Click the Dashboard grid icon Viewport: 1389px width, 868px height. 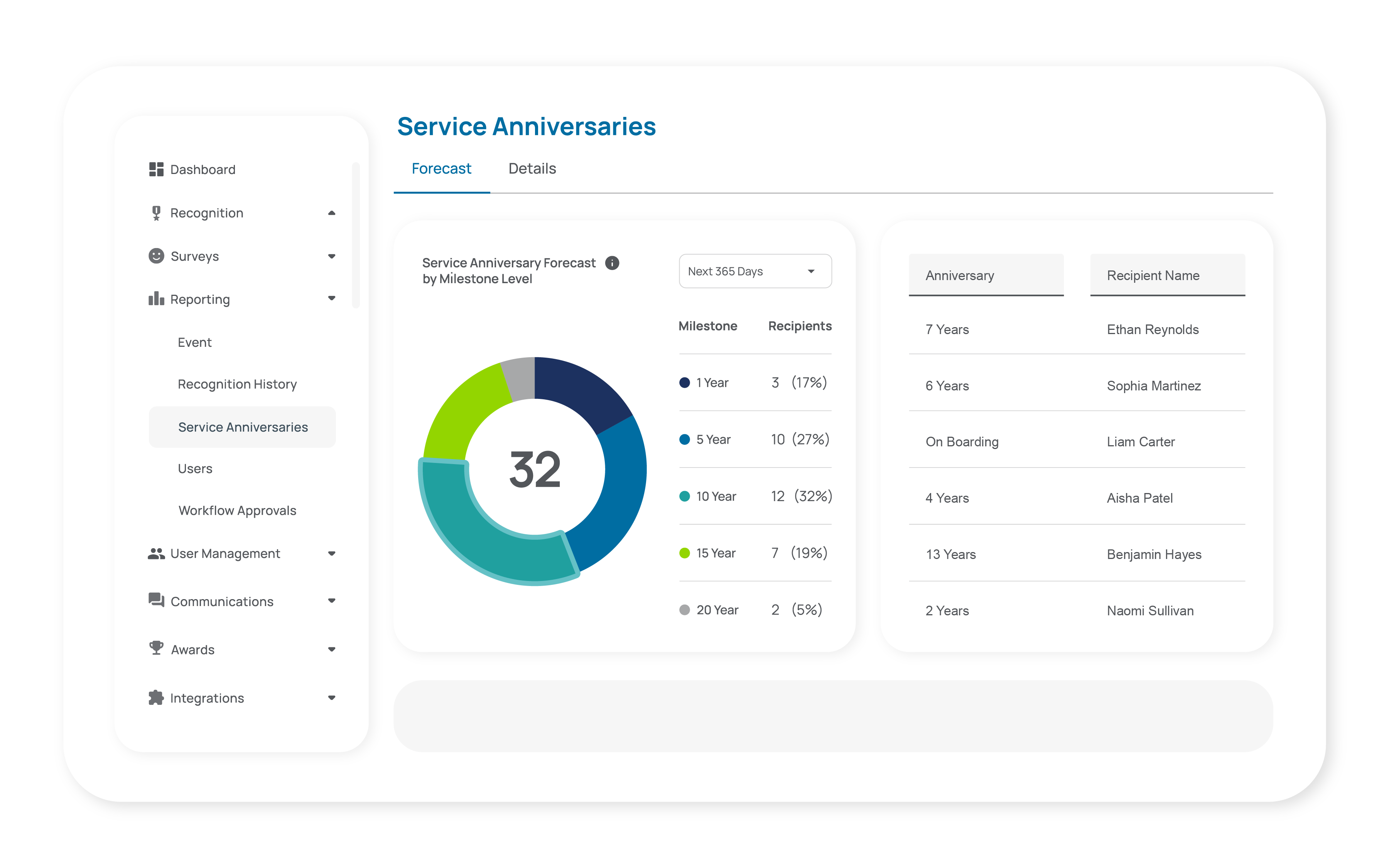(x=156, y=169)
